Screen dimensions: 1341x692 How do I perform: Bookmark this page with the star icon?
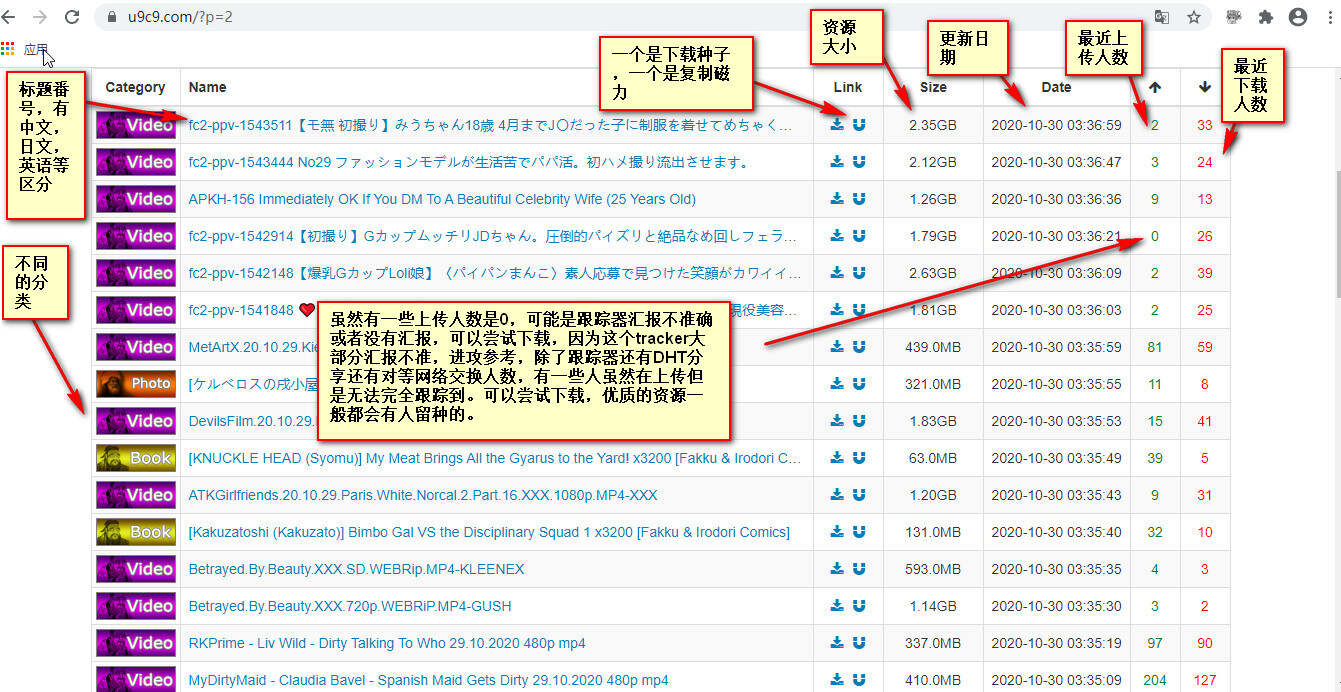[1194, 17]
